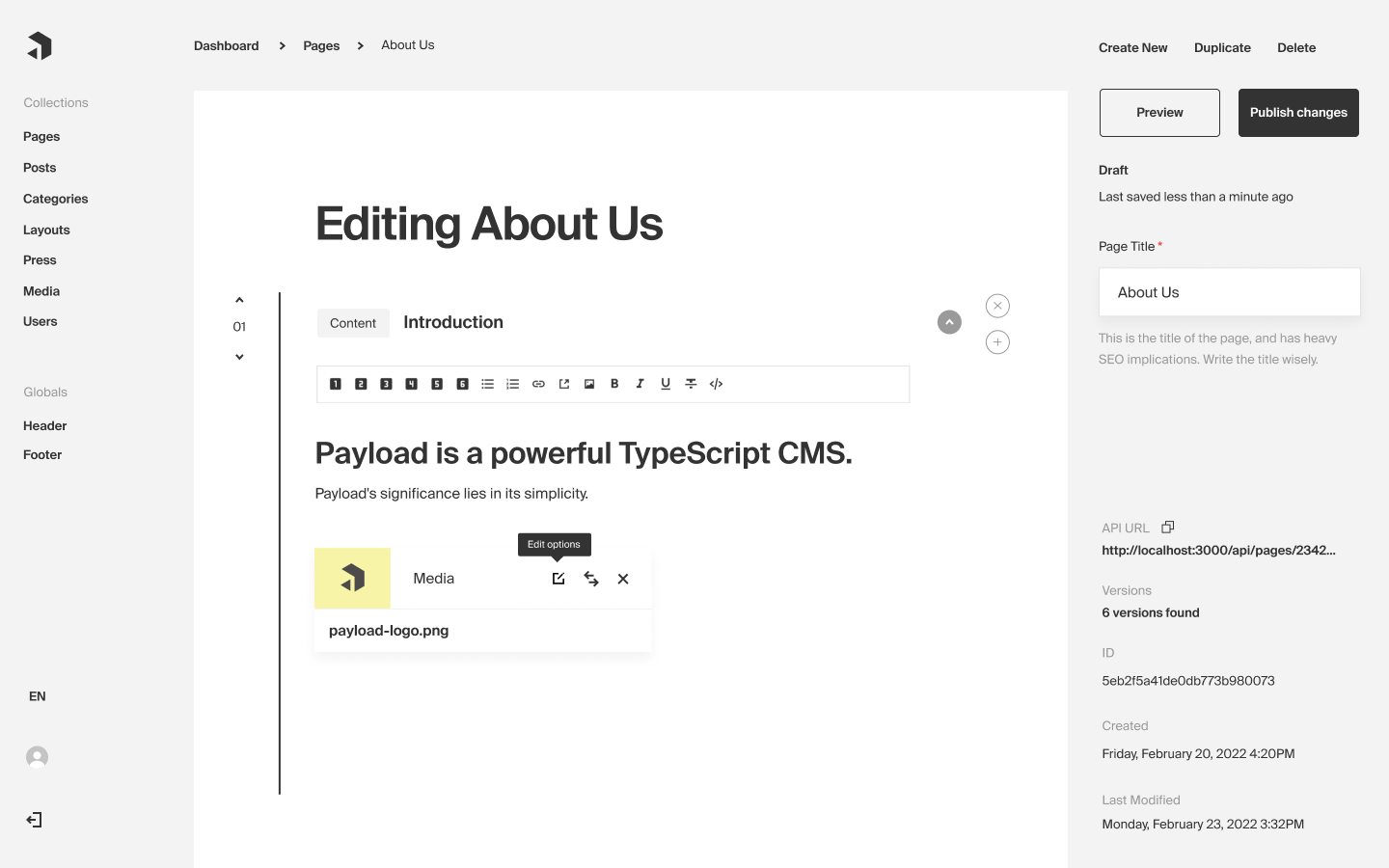Click Duplicate

tap(1222, 47)
